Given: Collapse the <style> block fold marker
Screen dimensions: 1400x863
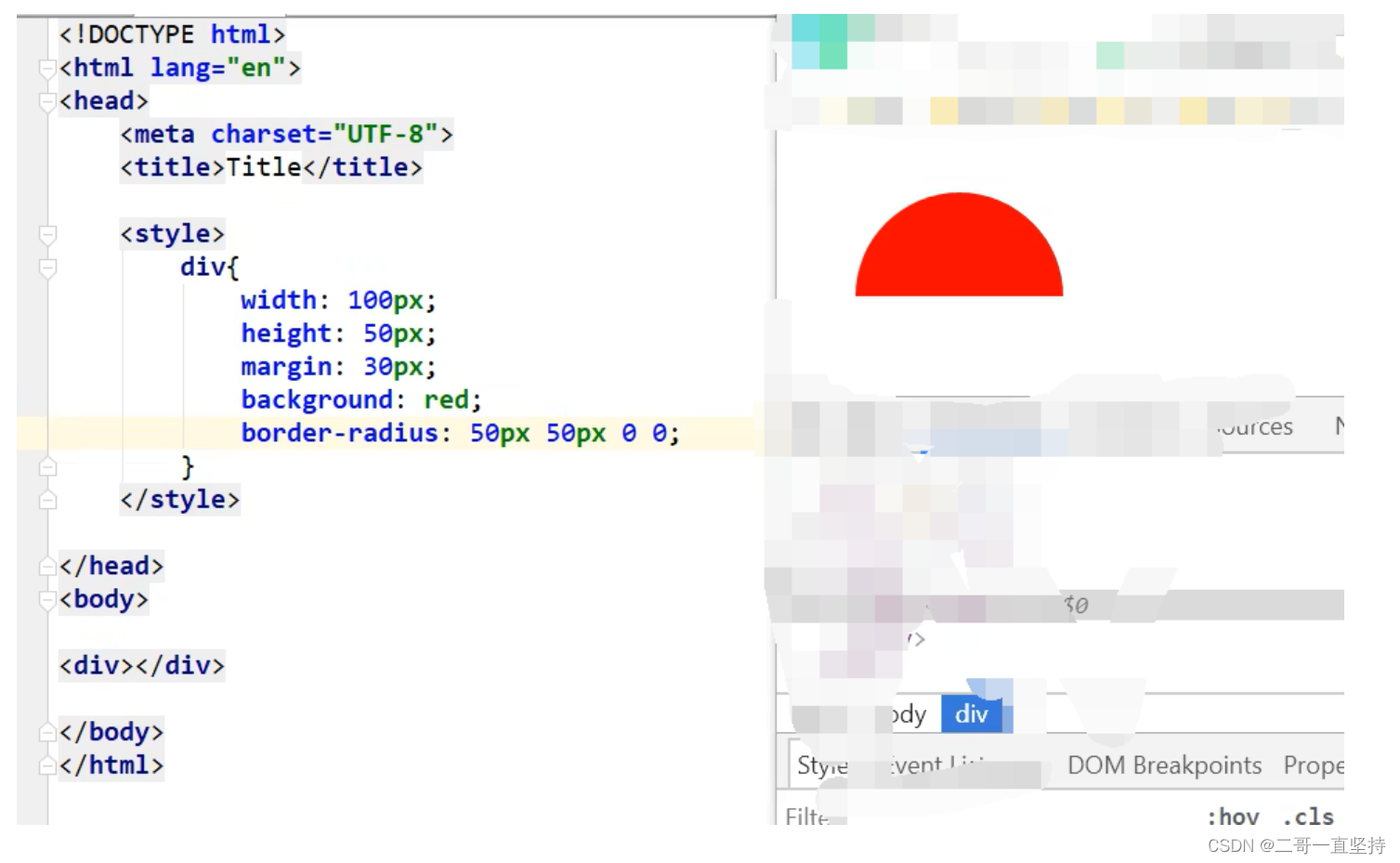Looking at the screenshot, I should (x=47, y=234).
